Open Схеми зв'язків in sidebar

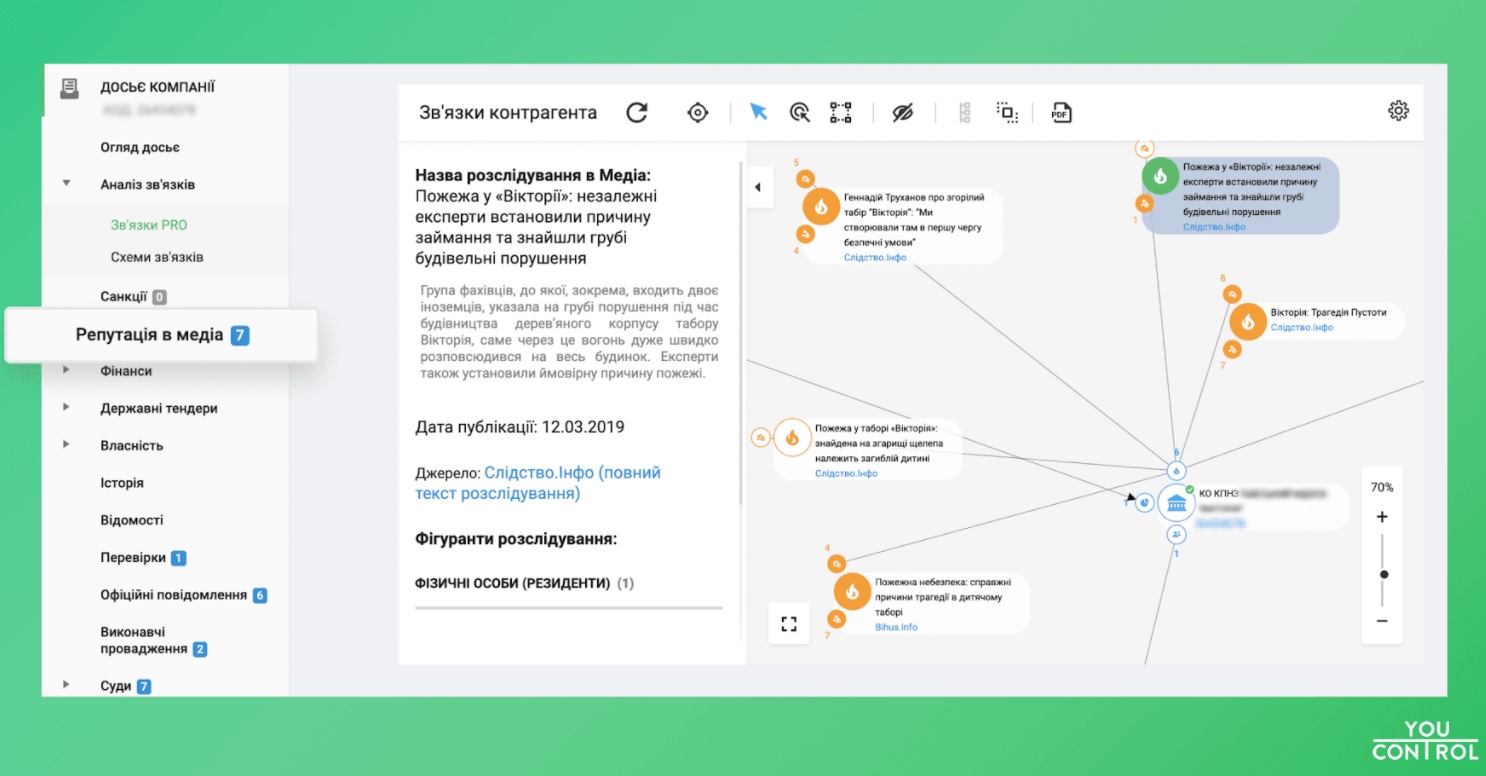coord(157,257)
